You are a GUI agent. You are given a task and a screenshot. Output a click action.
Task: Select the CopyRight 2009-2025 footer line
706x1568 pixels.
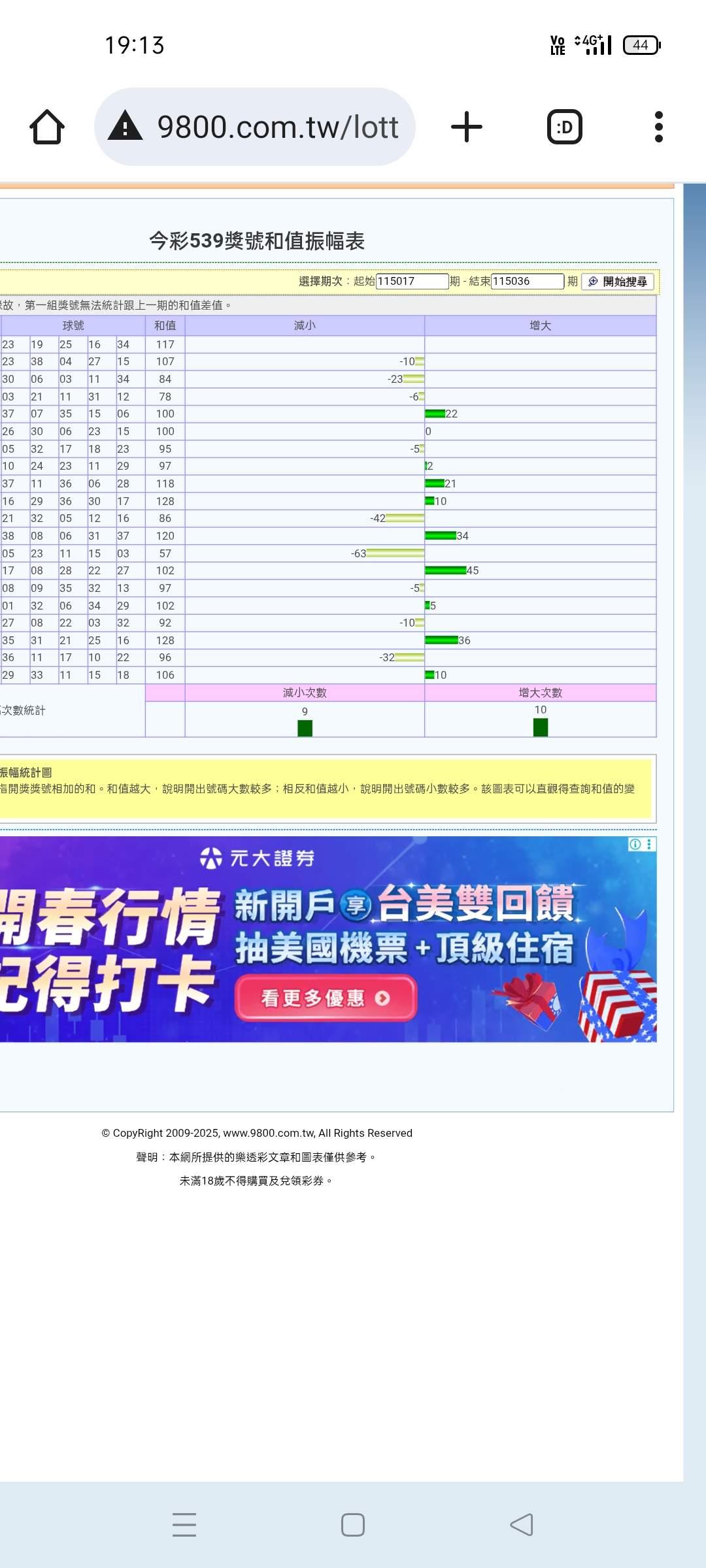pos(257,1133)
